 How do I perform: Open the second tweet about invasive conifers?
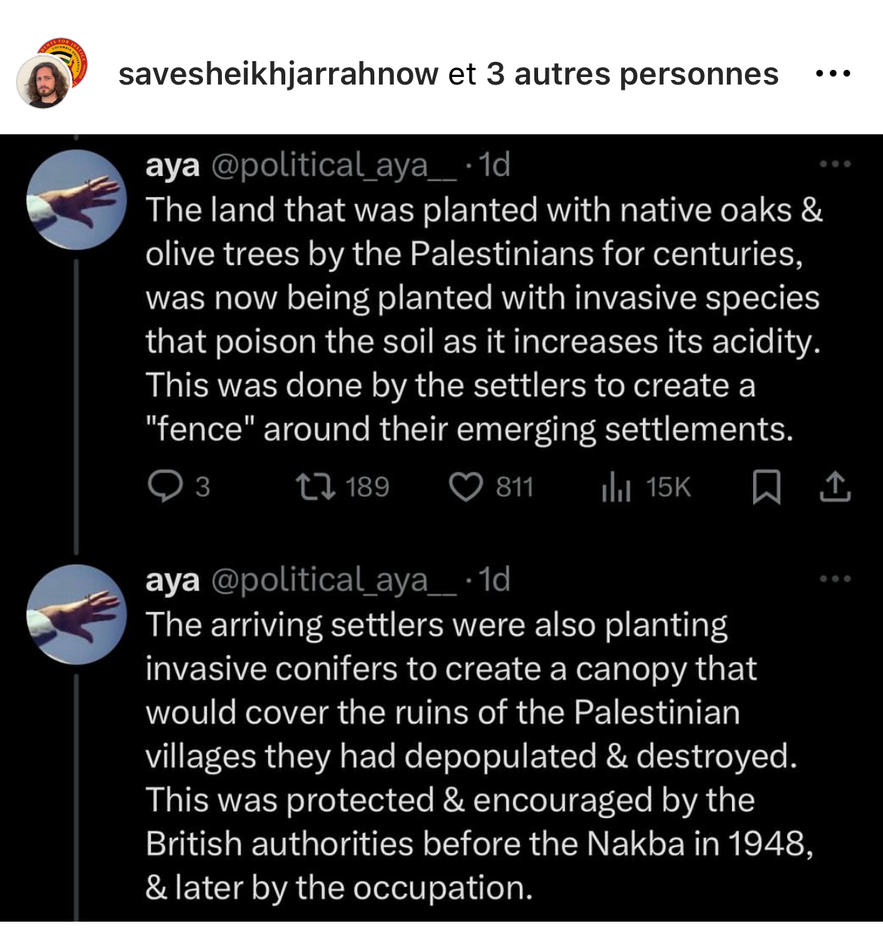pyautogui.click(x=470, y=755)
